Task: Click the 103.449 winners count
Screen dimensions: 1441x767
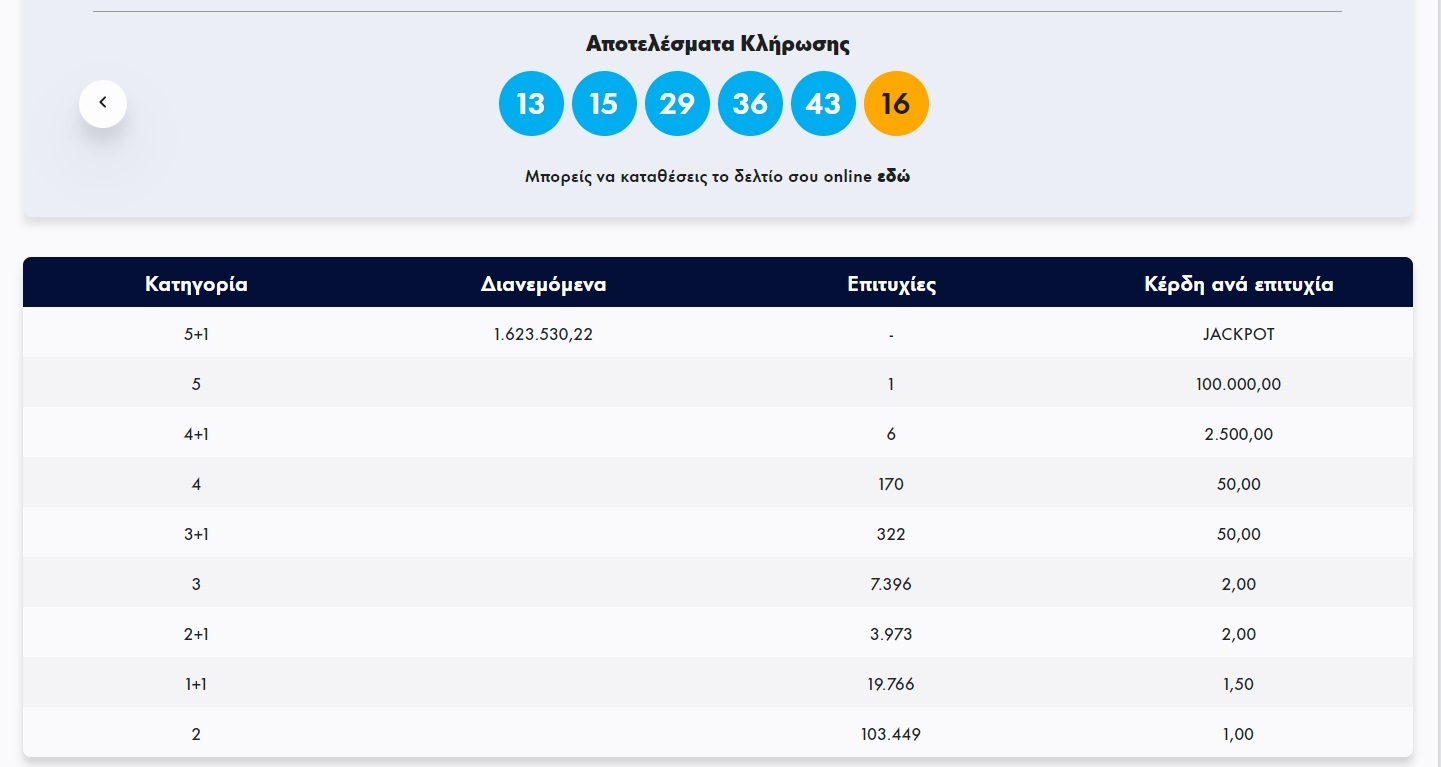Action: [x=891, y=734]
